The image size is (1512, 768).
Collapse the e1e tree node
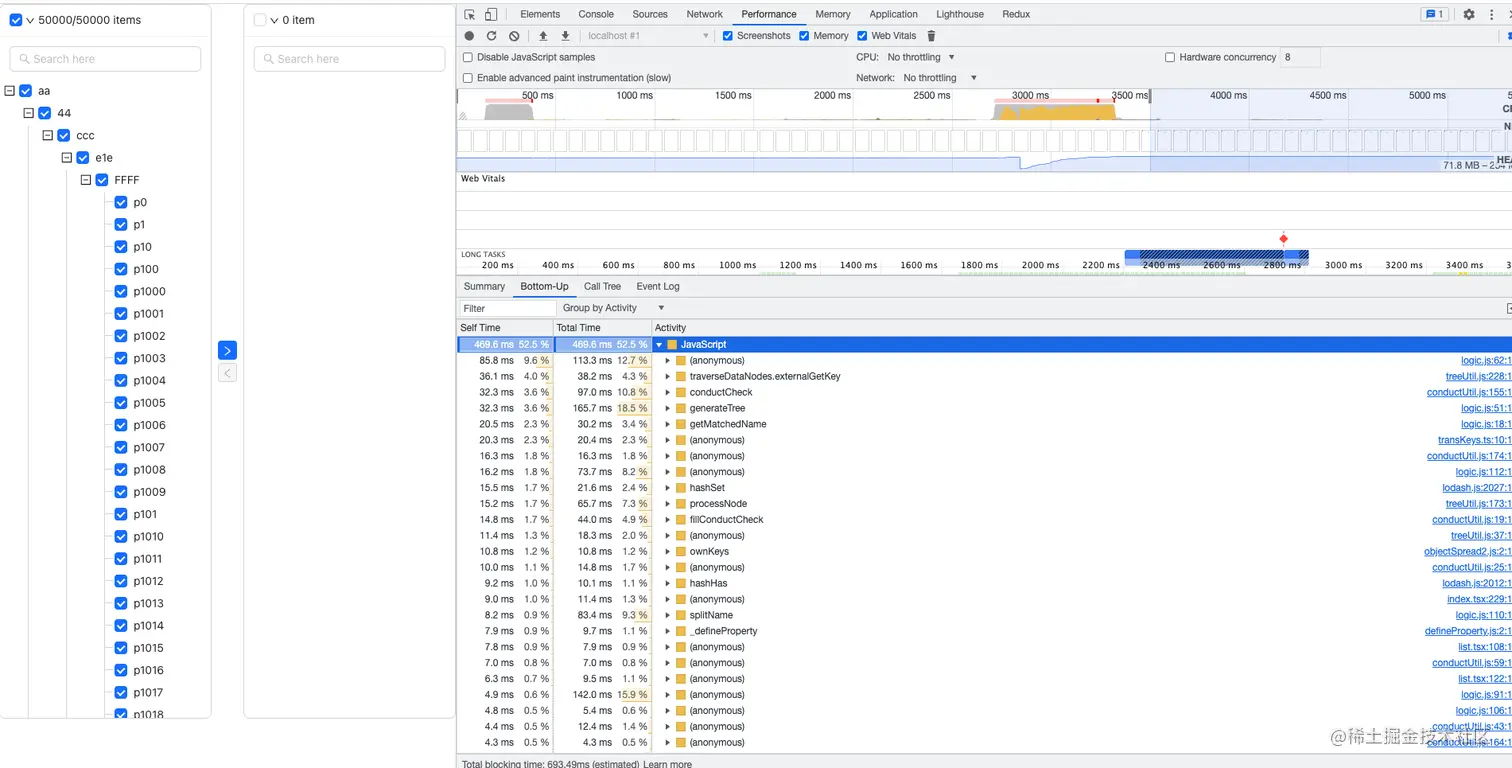[67, 158]
